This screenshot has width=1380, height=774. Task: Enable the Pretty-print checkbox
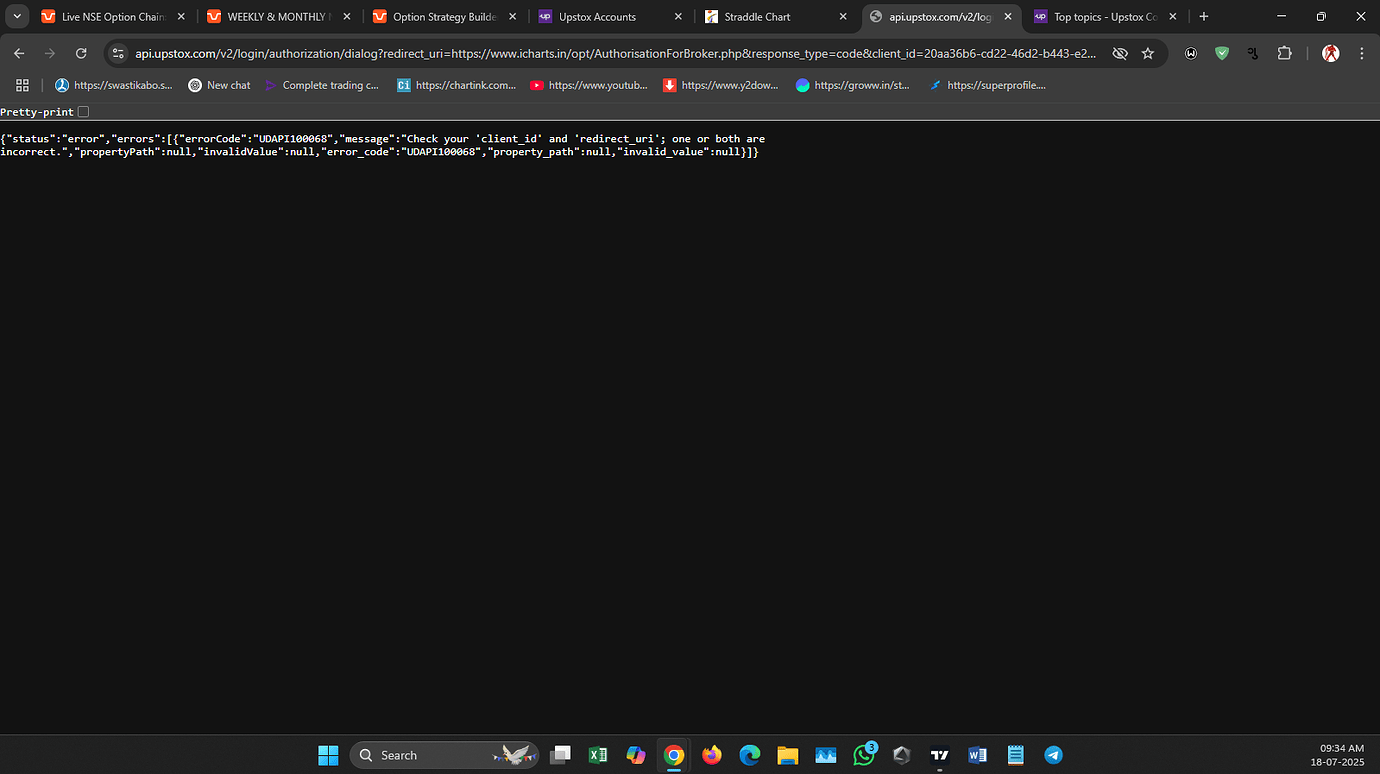point(83,111)
